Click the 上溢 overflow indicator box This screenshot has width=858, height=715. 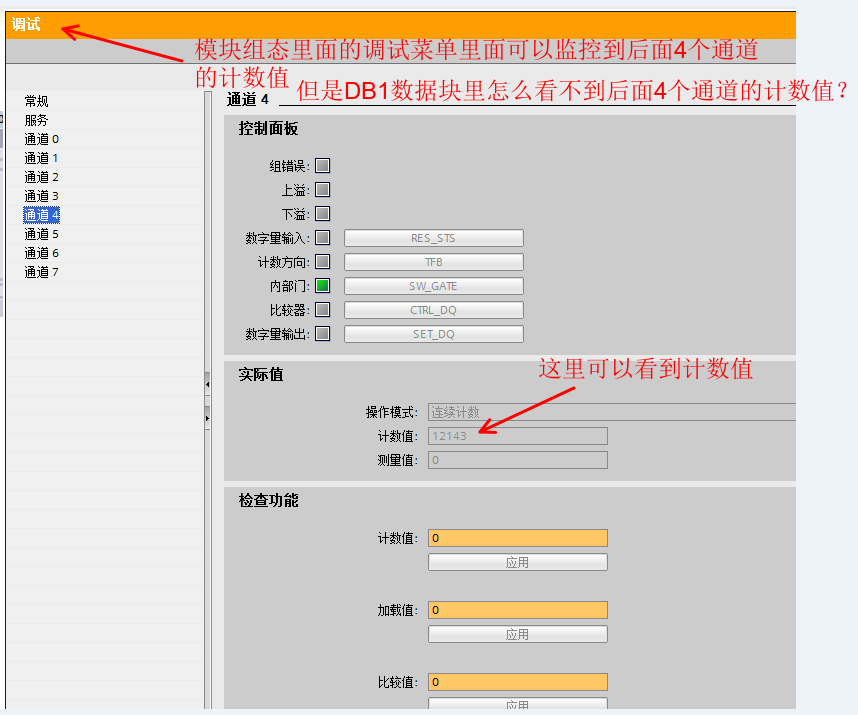[322, 190]
